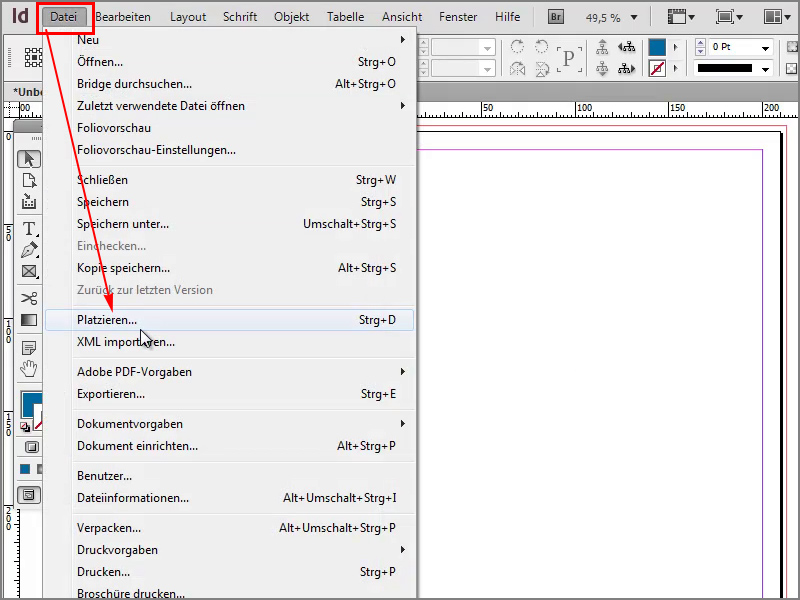
Task: Select the Note tool
Action: (27, 346)
